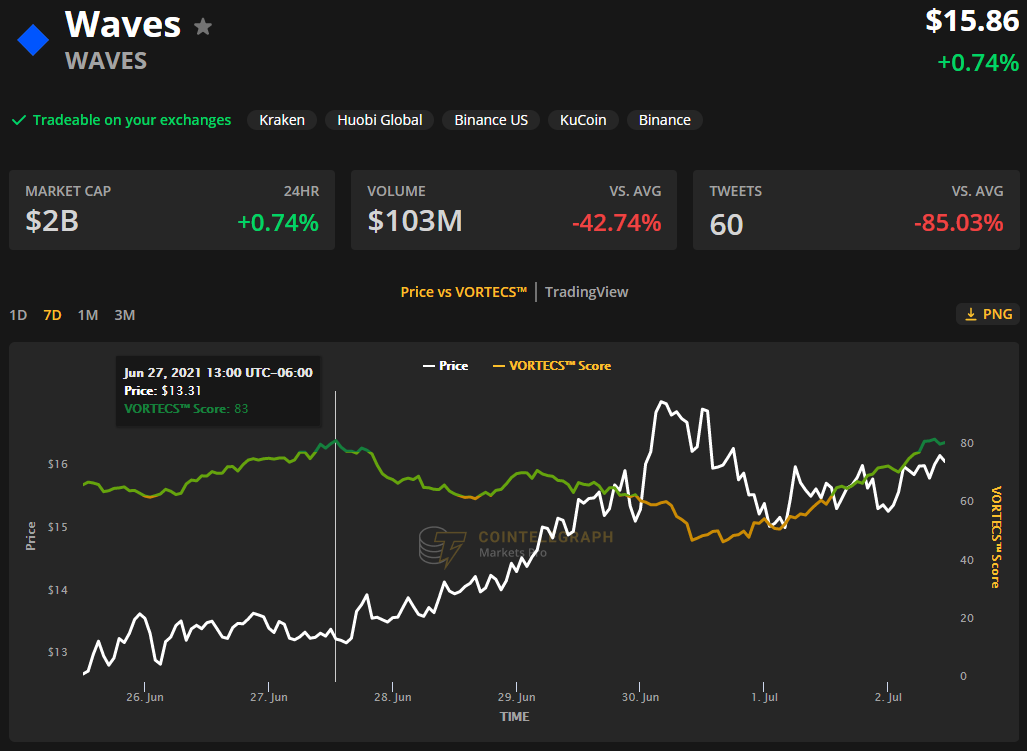
Task: Switch to 1M chart range
Action: tap(88, 315)
